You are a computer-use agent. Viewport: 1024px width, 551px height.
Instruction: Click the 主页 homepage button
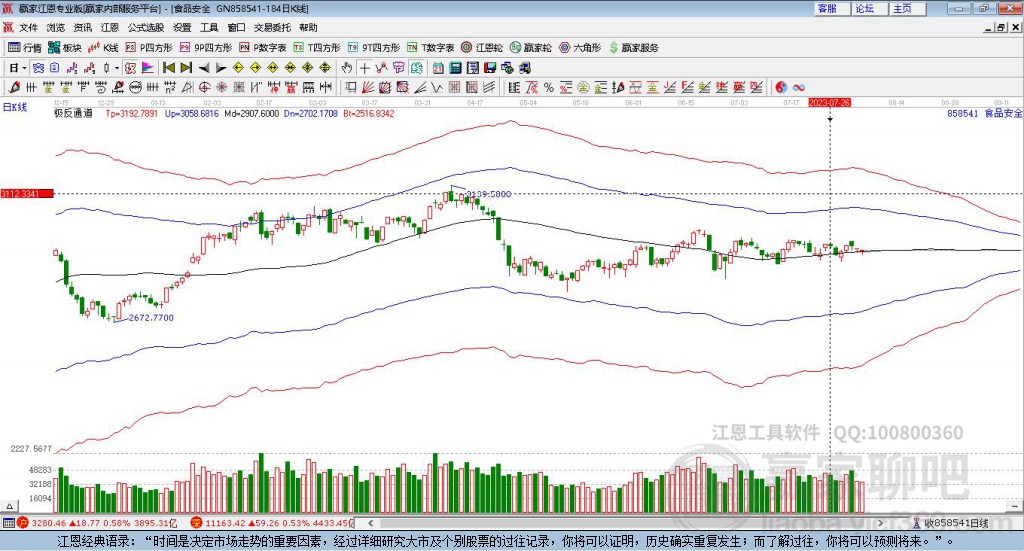coord(902,8)
